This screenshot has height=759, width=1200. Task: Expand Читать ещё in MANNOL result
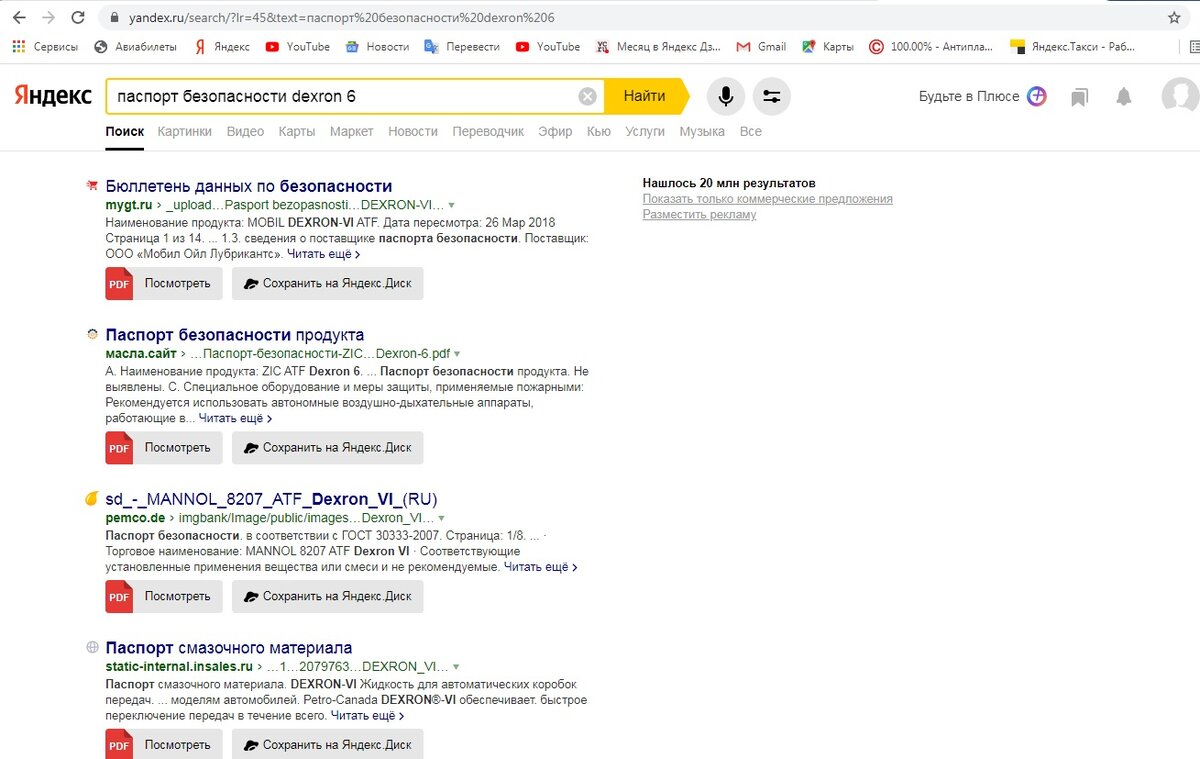coord(540,567)
